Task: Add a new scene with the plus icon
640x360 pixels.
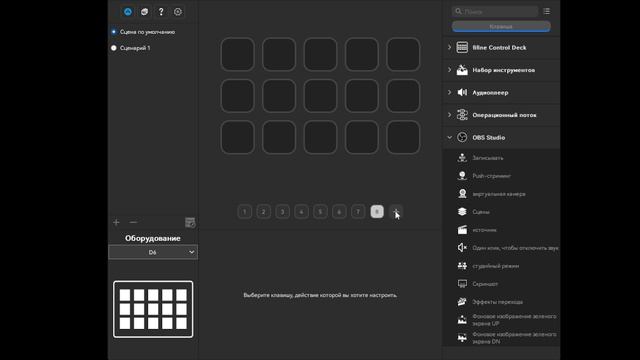Action: (116, 222)
